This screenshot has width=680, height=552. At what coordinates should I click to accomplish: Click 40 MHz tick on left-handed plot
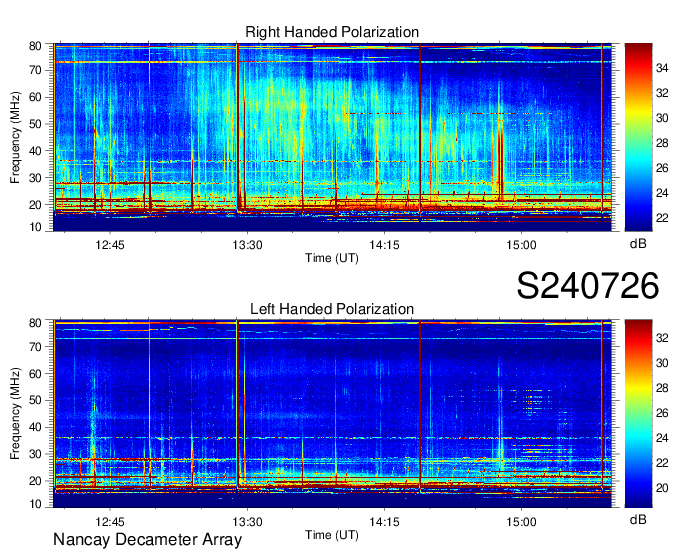35,427
